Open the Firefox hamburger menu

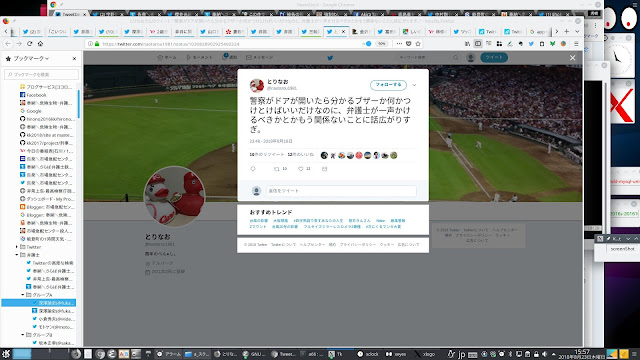[x=576, y=44]
